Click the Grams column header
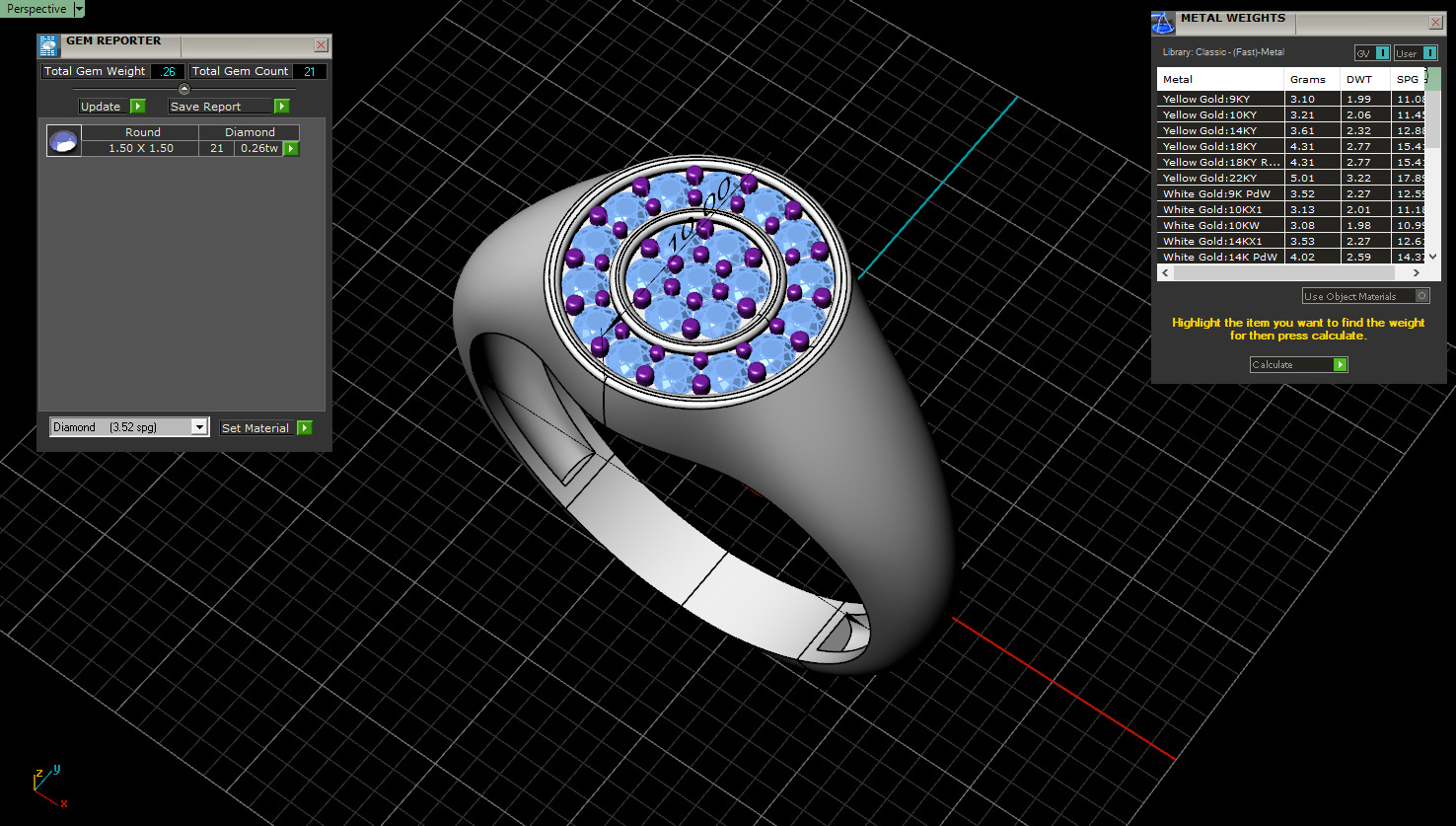1456x826 pixels. point(1312,79)
